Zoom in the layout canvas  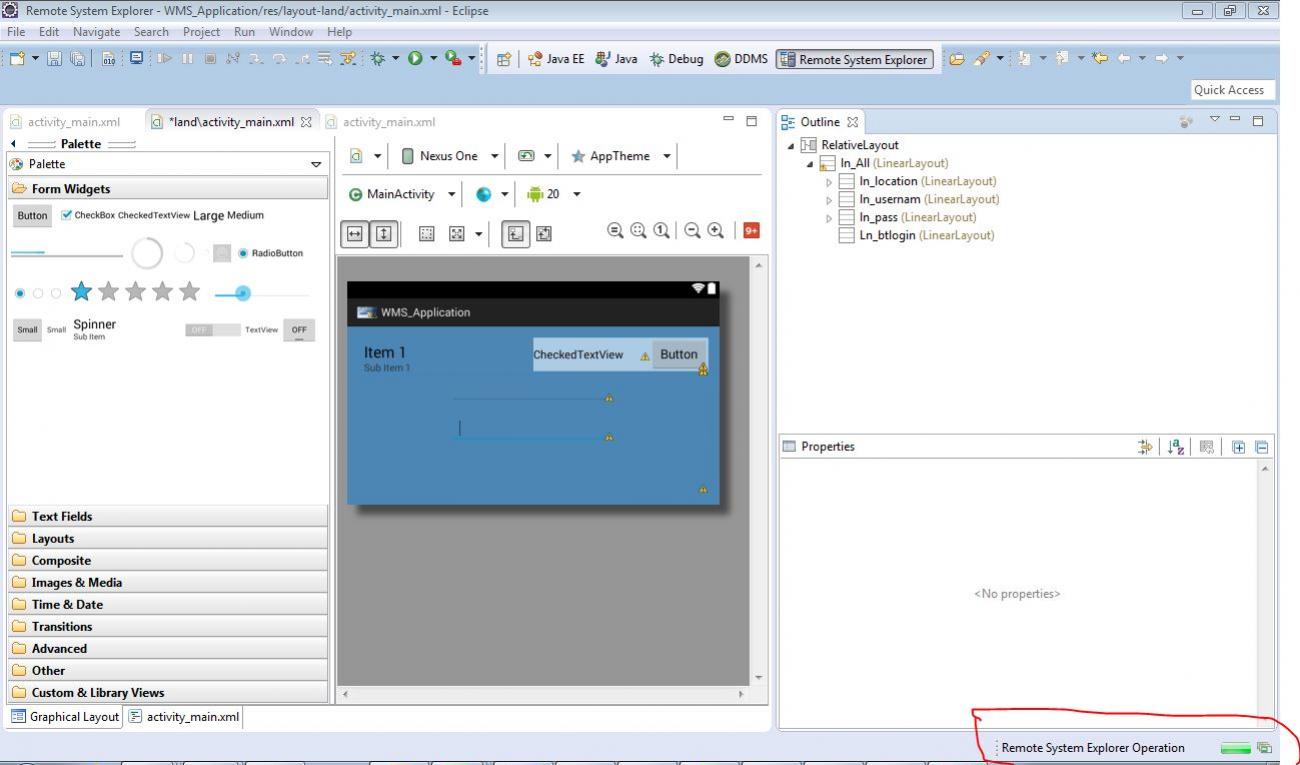[x=715, y=229]
